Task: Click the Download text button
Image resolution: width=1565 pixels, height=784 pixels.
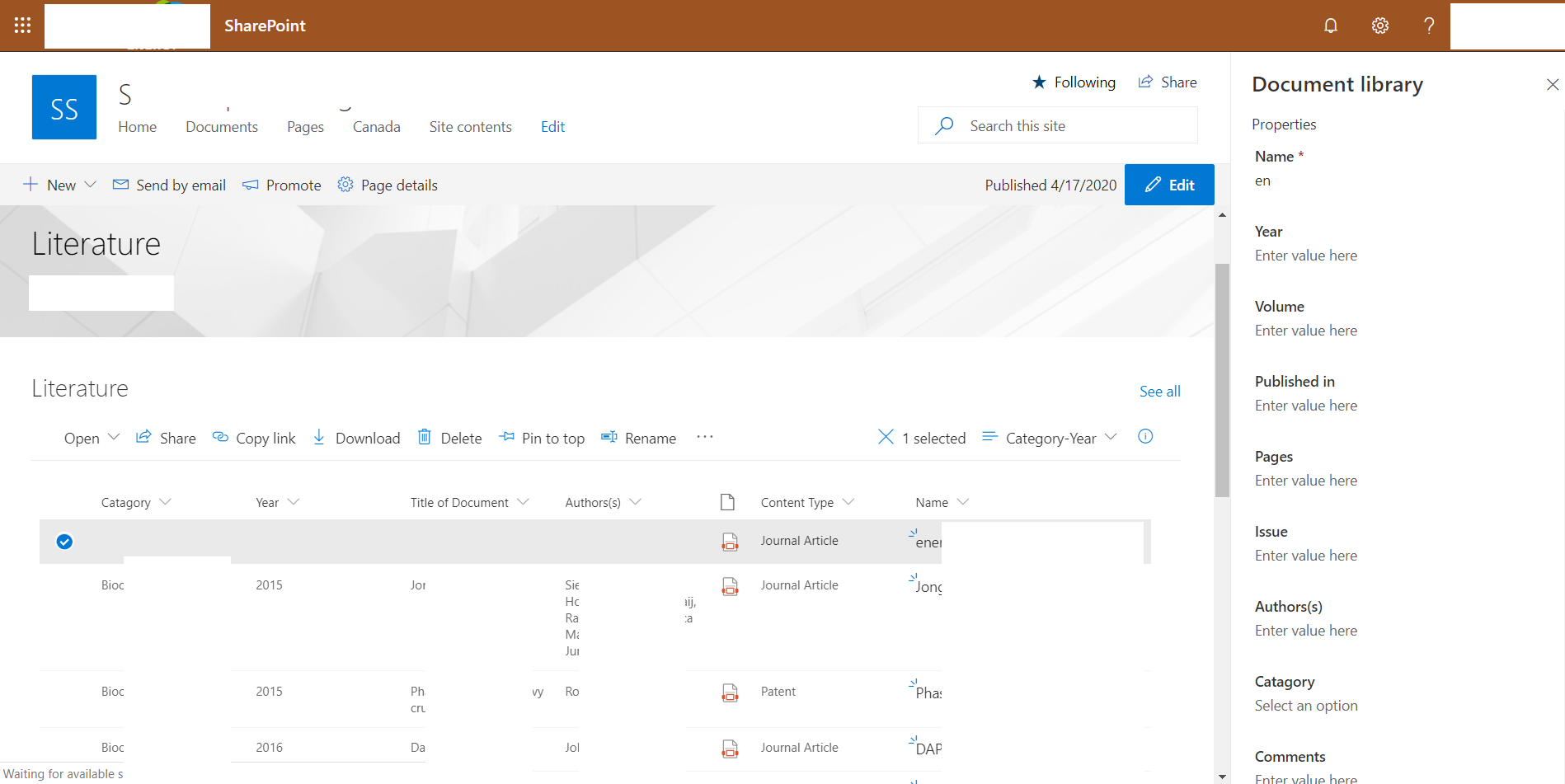Action: tap(368, 438)
